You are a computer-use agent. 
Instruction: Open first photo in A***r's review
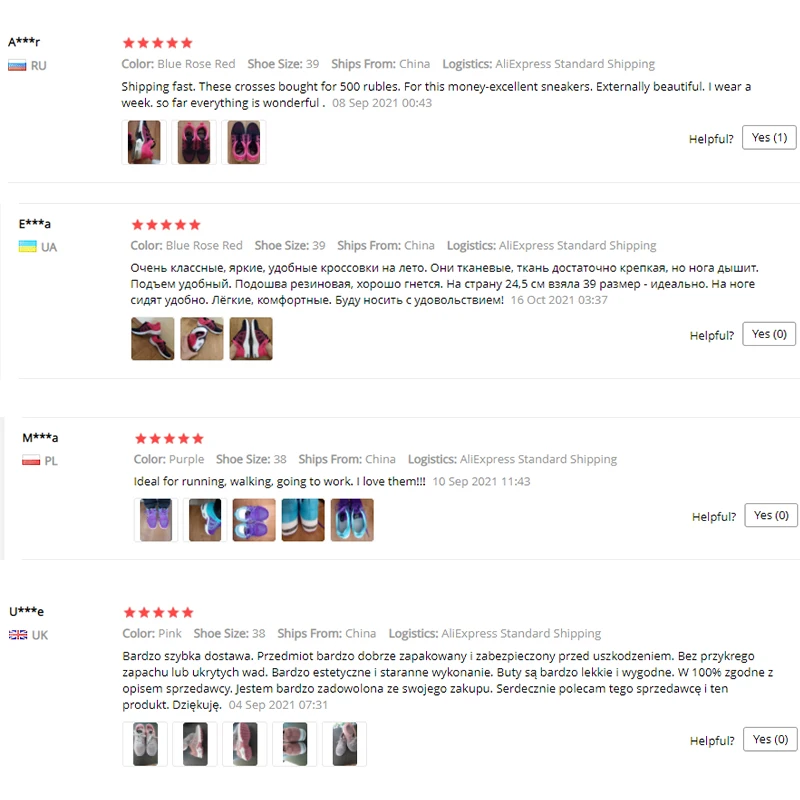(x=144, y=142)
